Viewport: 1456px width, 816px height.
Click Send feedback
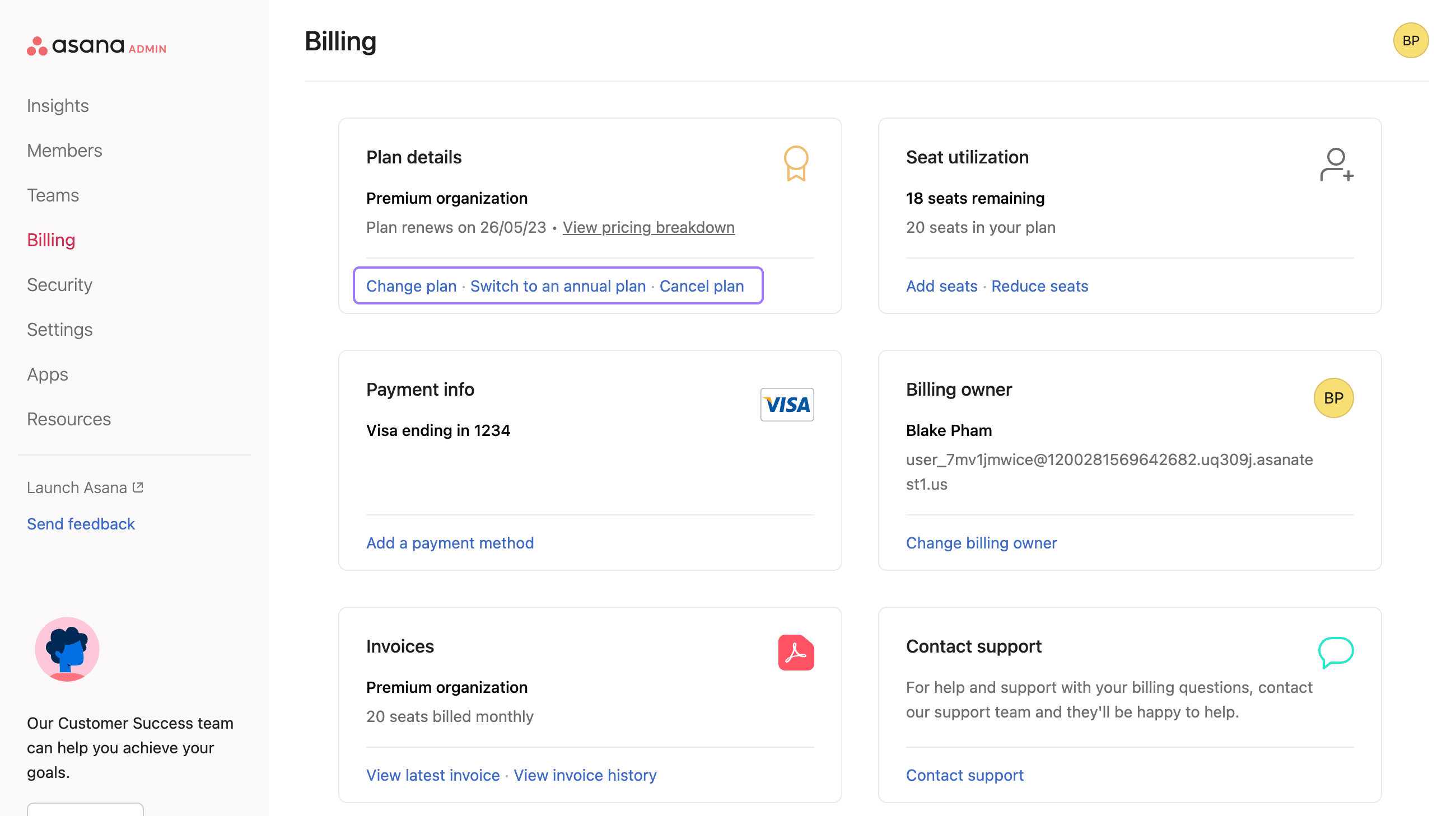click(81, 523)
